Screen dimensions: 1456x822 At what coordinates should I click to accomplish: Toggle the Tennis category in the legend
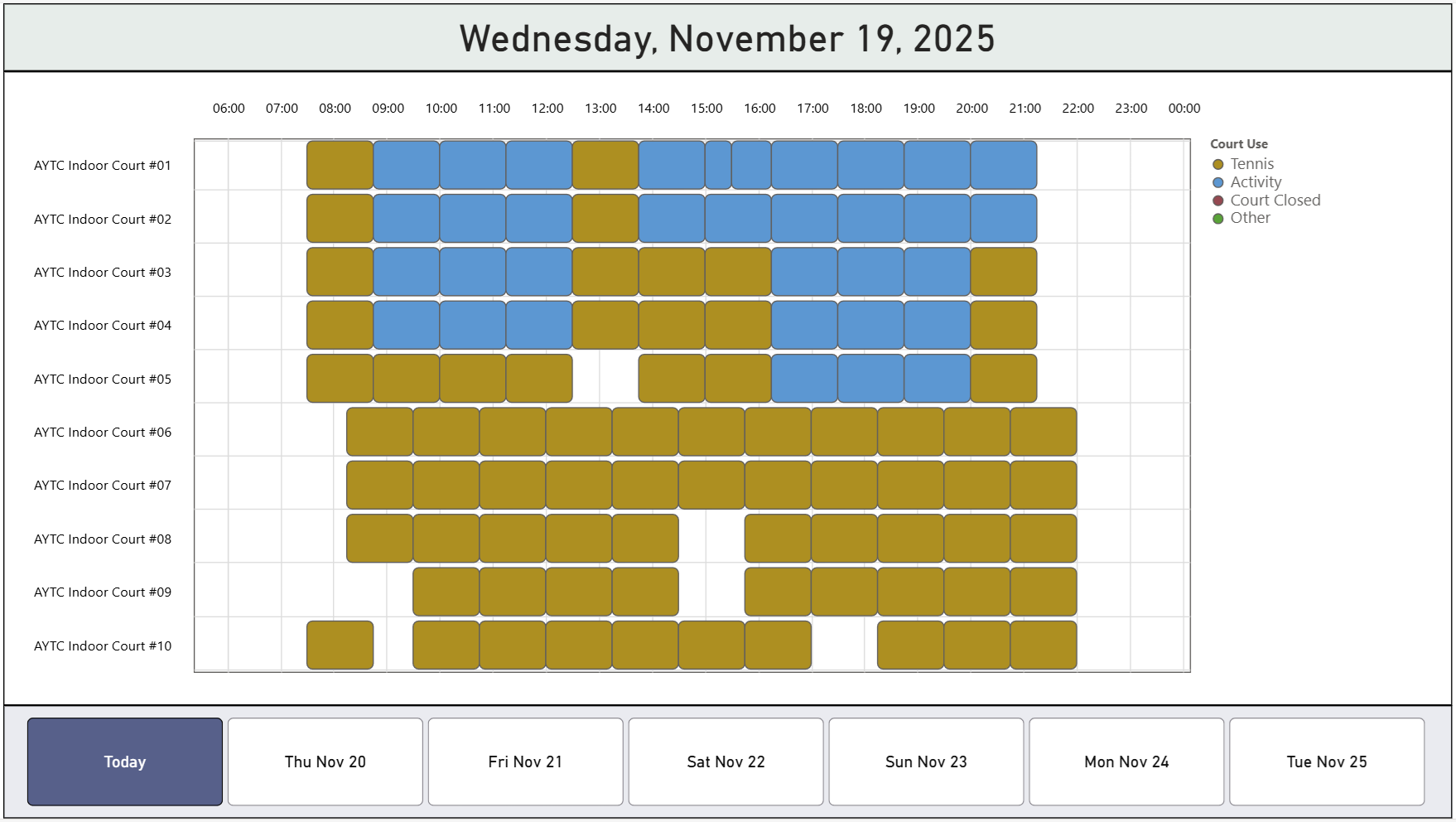(x=1251, y=163)
